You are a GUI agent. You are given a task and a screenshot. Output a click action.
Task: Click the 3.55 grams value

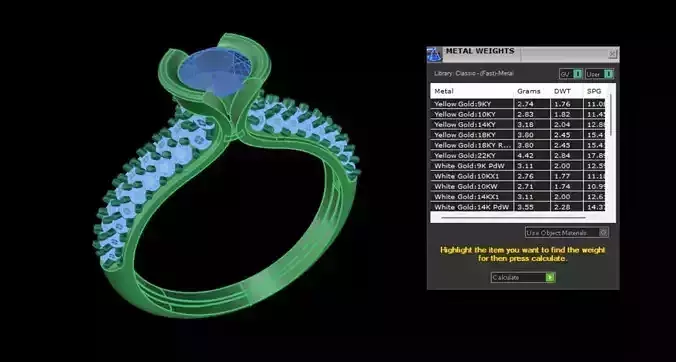coord(525,207)
